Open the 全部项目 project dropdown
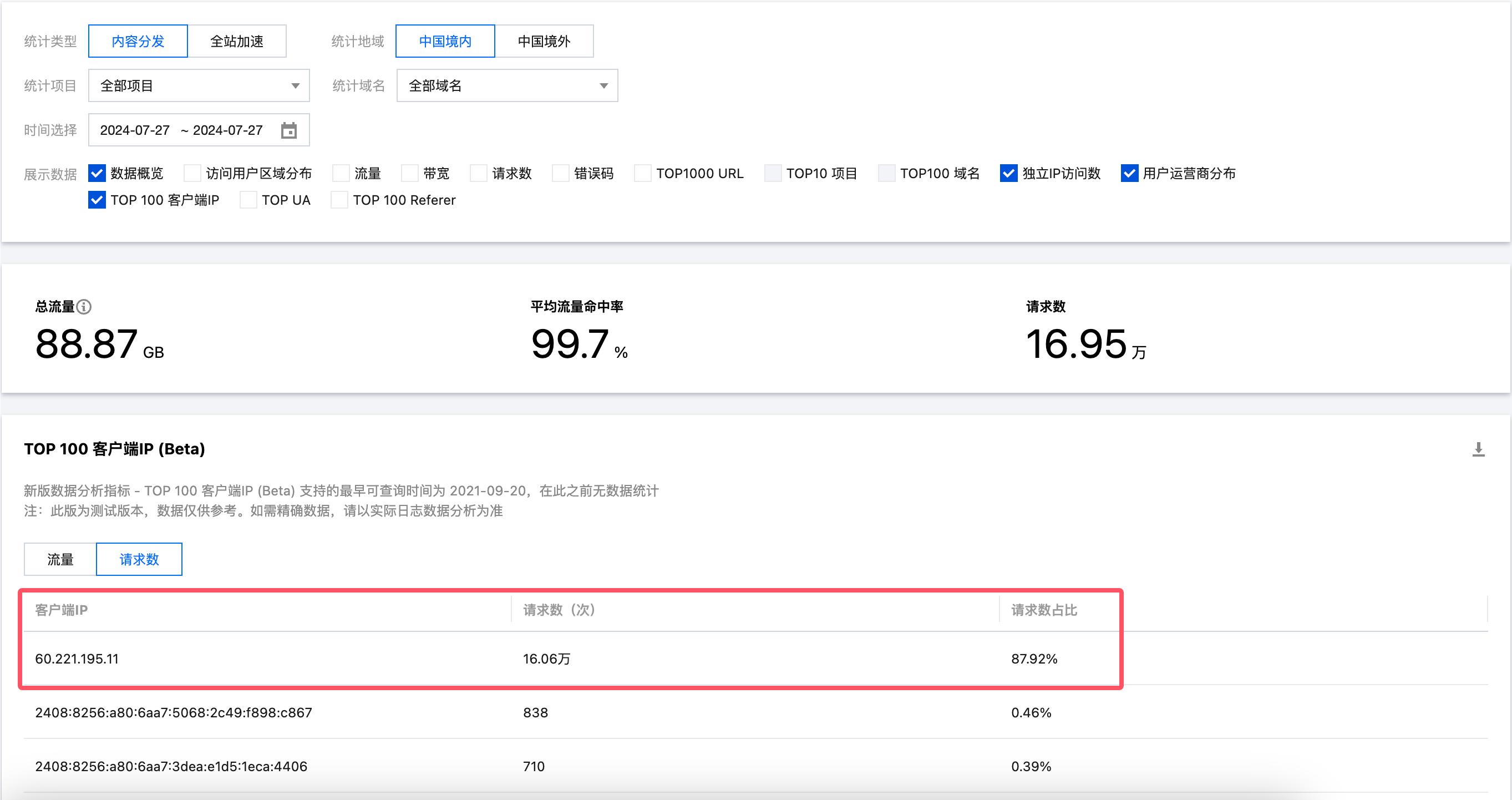This screenshot has height=800, width=1512. pyautogui.click(x=199, y=85)
